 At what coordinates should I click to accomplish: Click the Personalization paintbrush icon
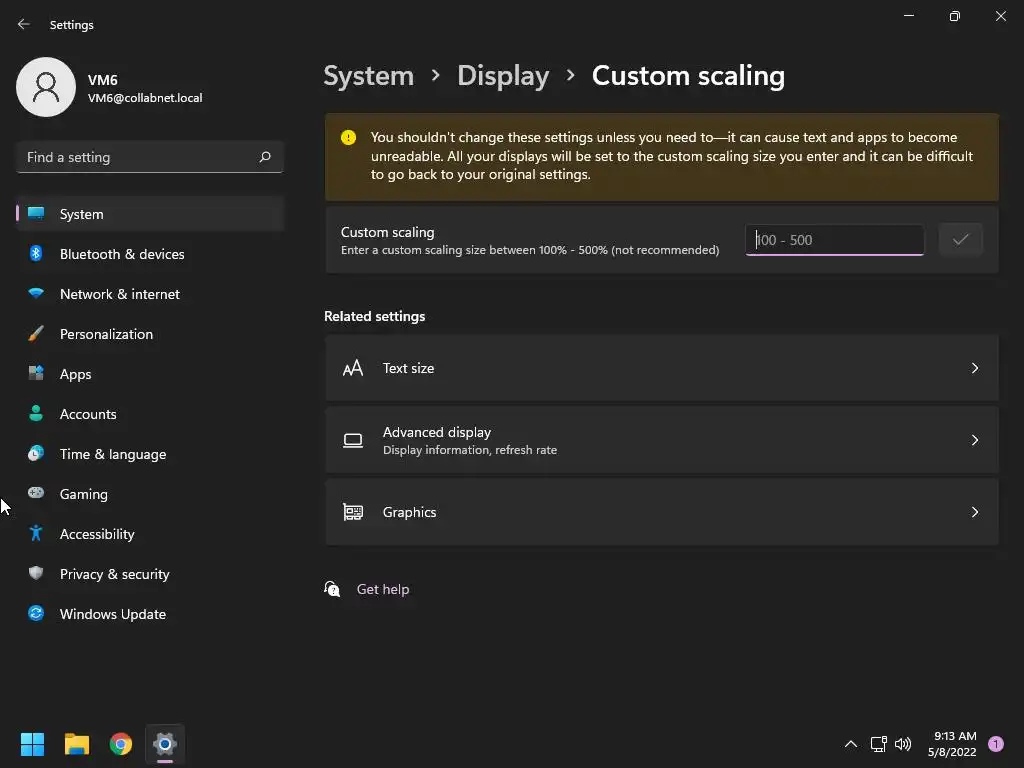pos(36,334)
